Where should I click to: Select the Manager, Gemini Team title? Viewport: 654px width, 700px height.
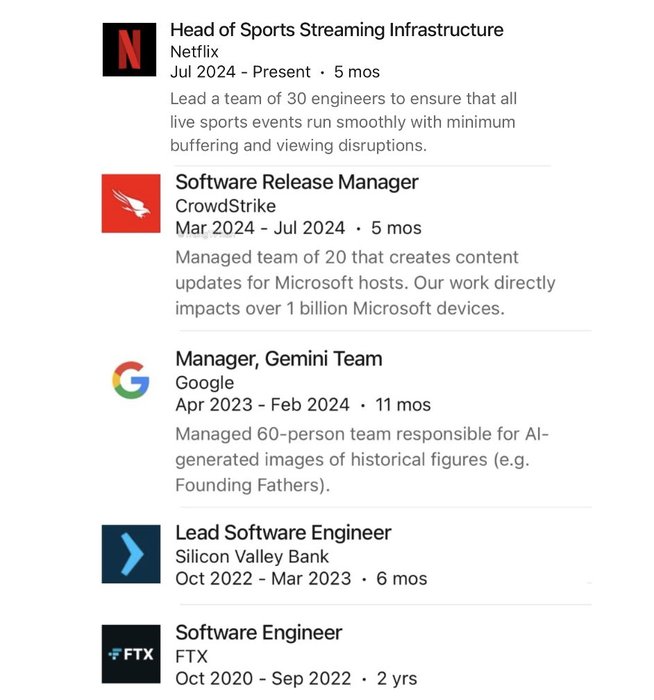tap(278, 358)
